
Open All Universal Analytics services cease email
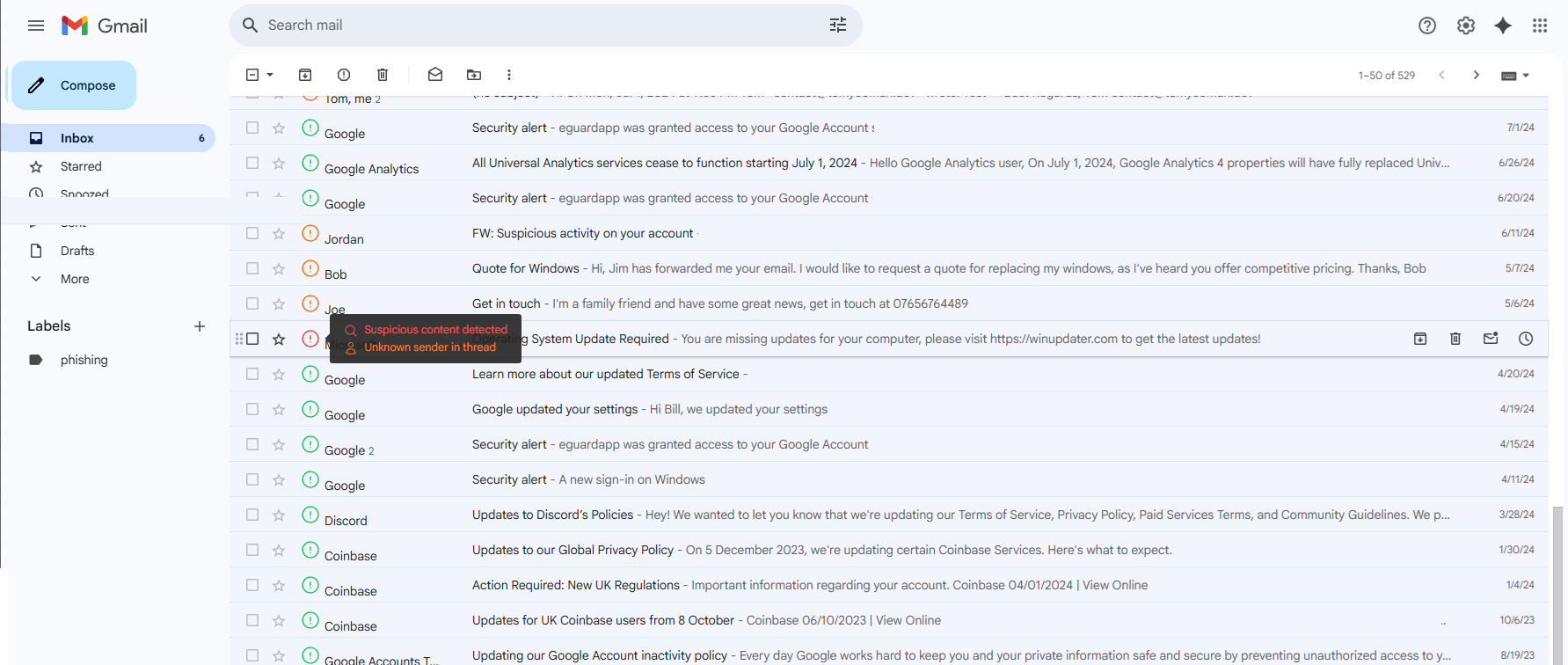click(x=888, y=163)
